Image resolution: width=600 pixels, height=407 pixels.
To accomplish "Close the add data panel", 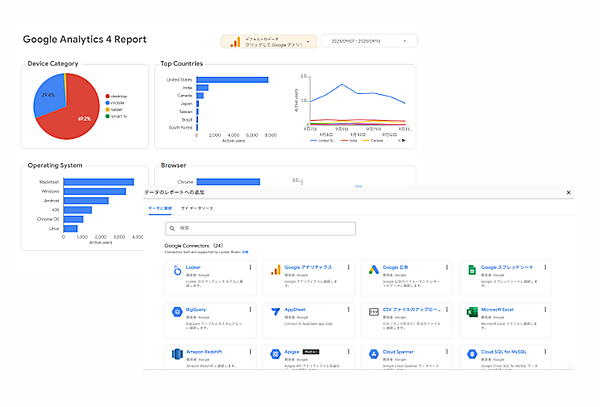I will [568, 192].
